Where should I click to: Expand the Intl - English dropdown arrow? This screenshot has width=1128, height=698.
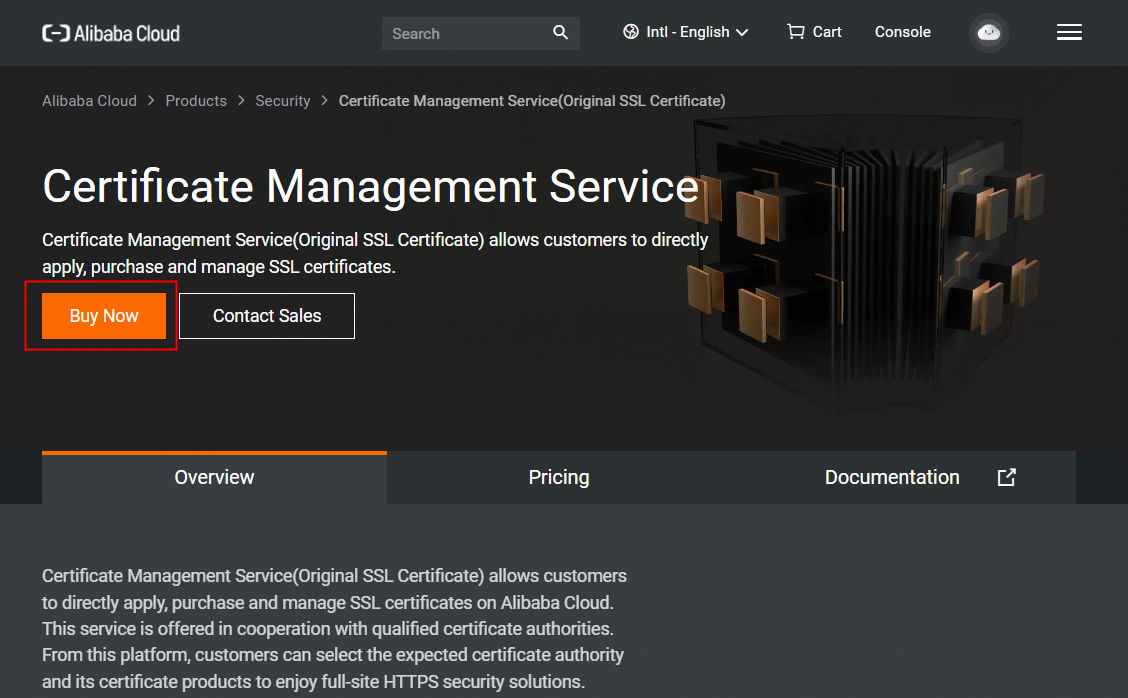click(x=742, y=33)
